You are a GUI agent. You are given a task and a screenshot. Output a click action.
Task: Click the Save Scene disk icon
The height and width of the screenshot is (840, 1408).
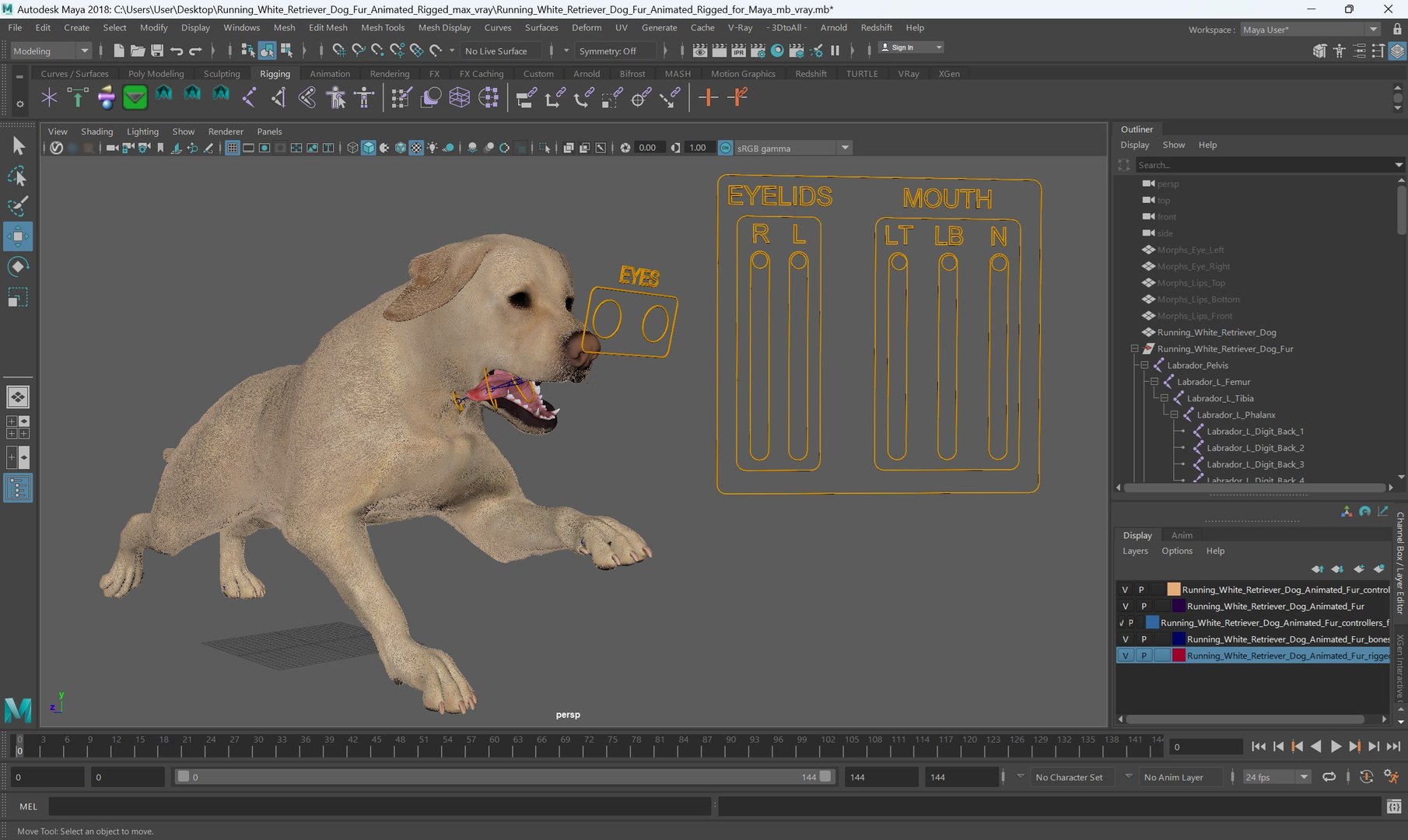[x=156, y=51]
